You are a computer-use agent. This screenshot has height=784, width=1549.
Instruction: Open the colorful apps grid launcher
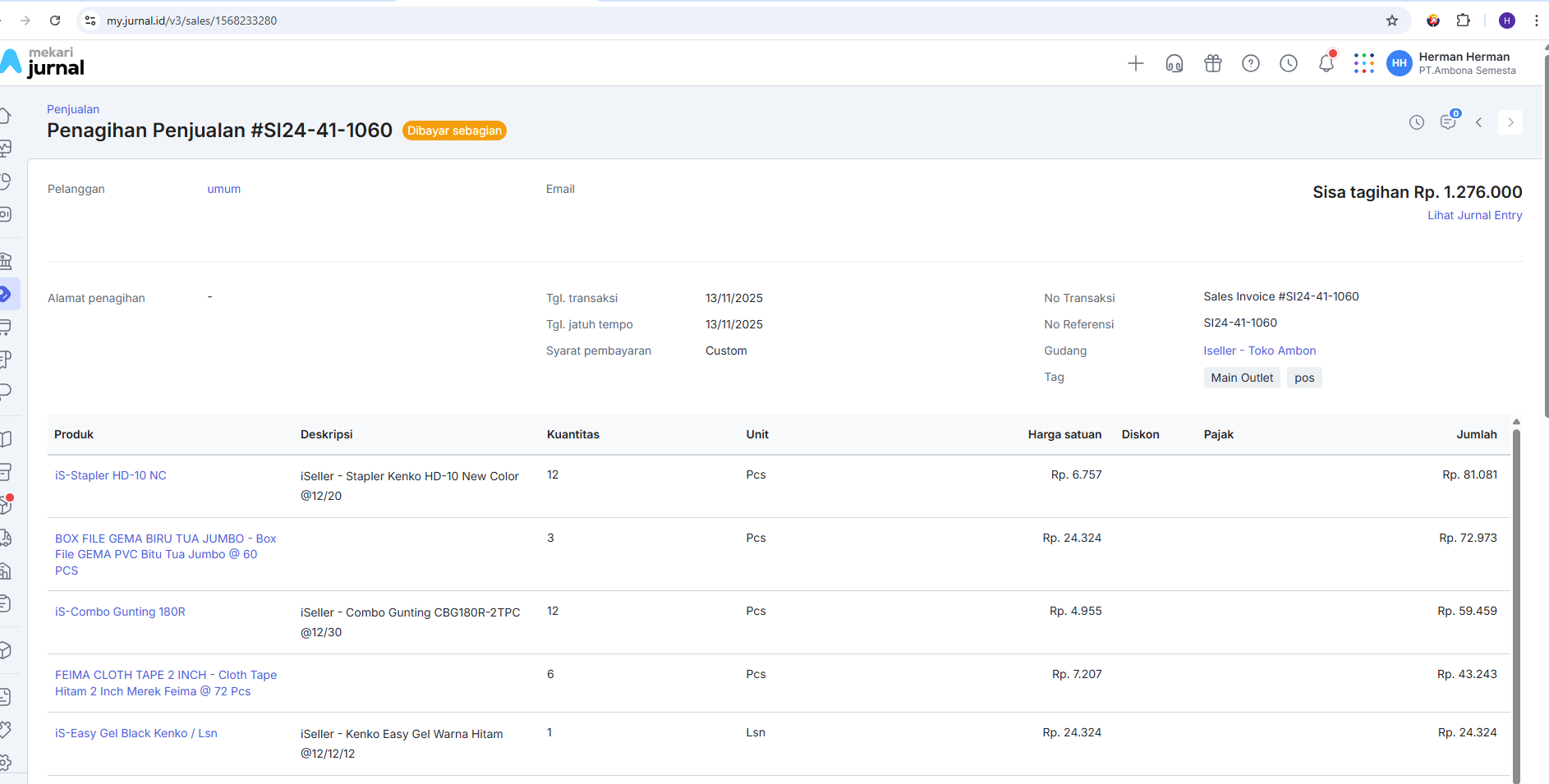pyautogui.click(x=1363, y=63)
